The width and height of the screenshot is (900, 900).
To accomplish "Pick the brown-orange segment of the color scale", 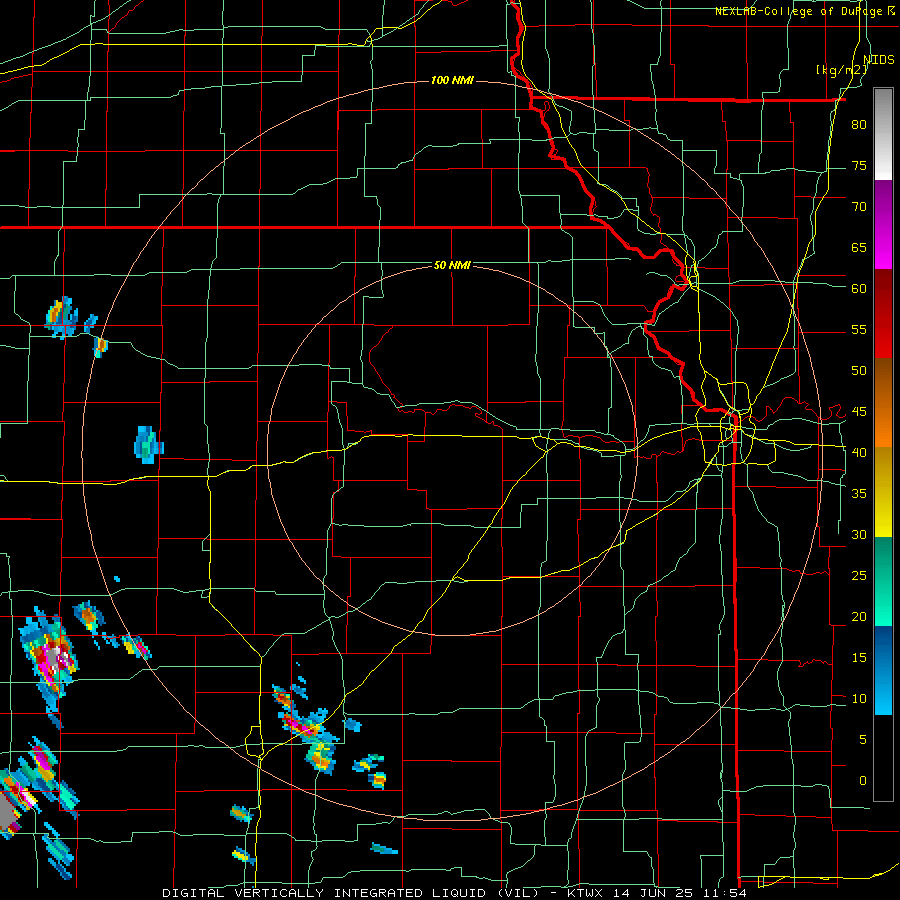I will pos(883,403).
